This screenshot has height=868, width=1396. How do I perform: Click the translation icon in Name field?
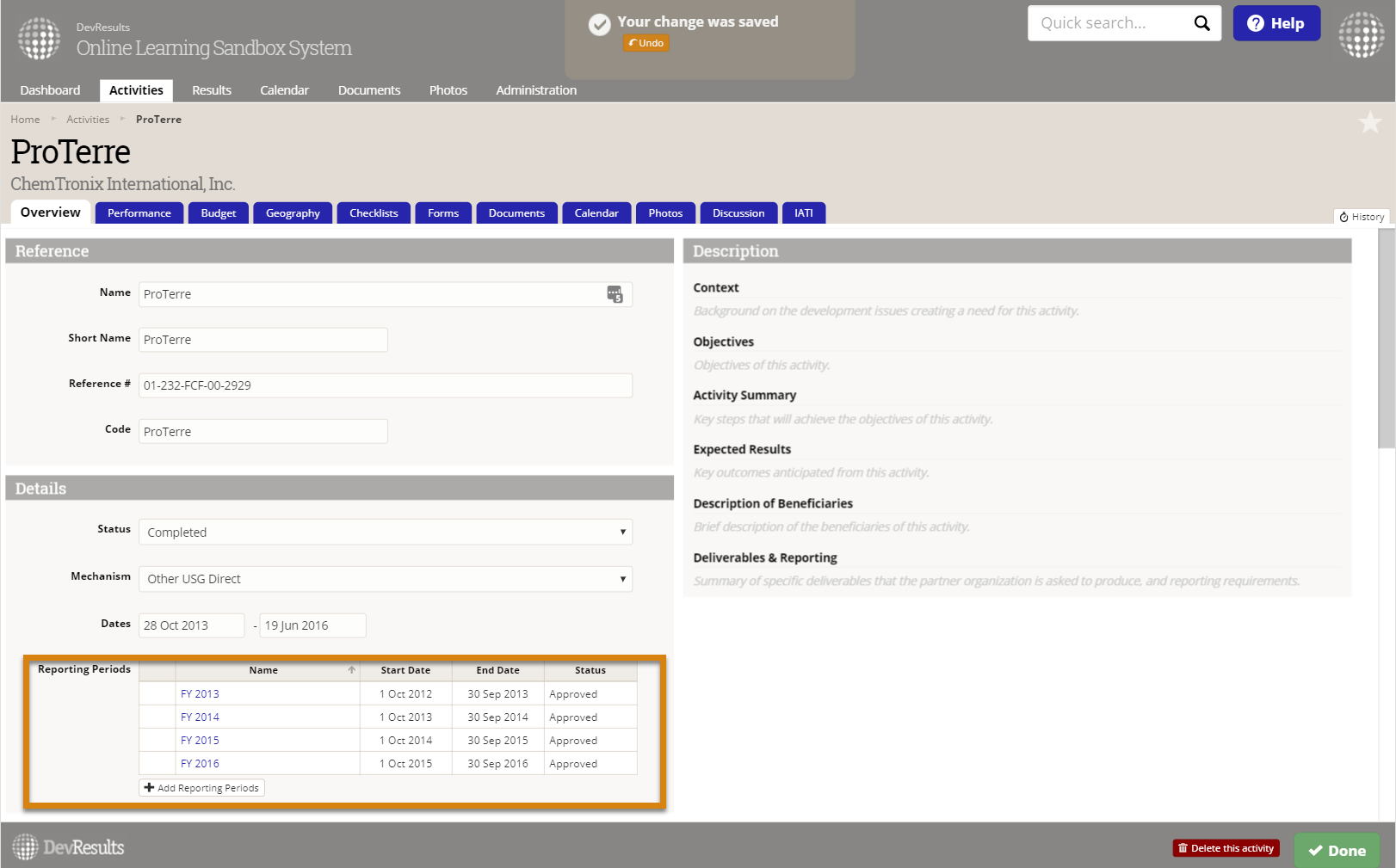tap(615, 294)
